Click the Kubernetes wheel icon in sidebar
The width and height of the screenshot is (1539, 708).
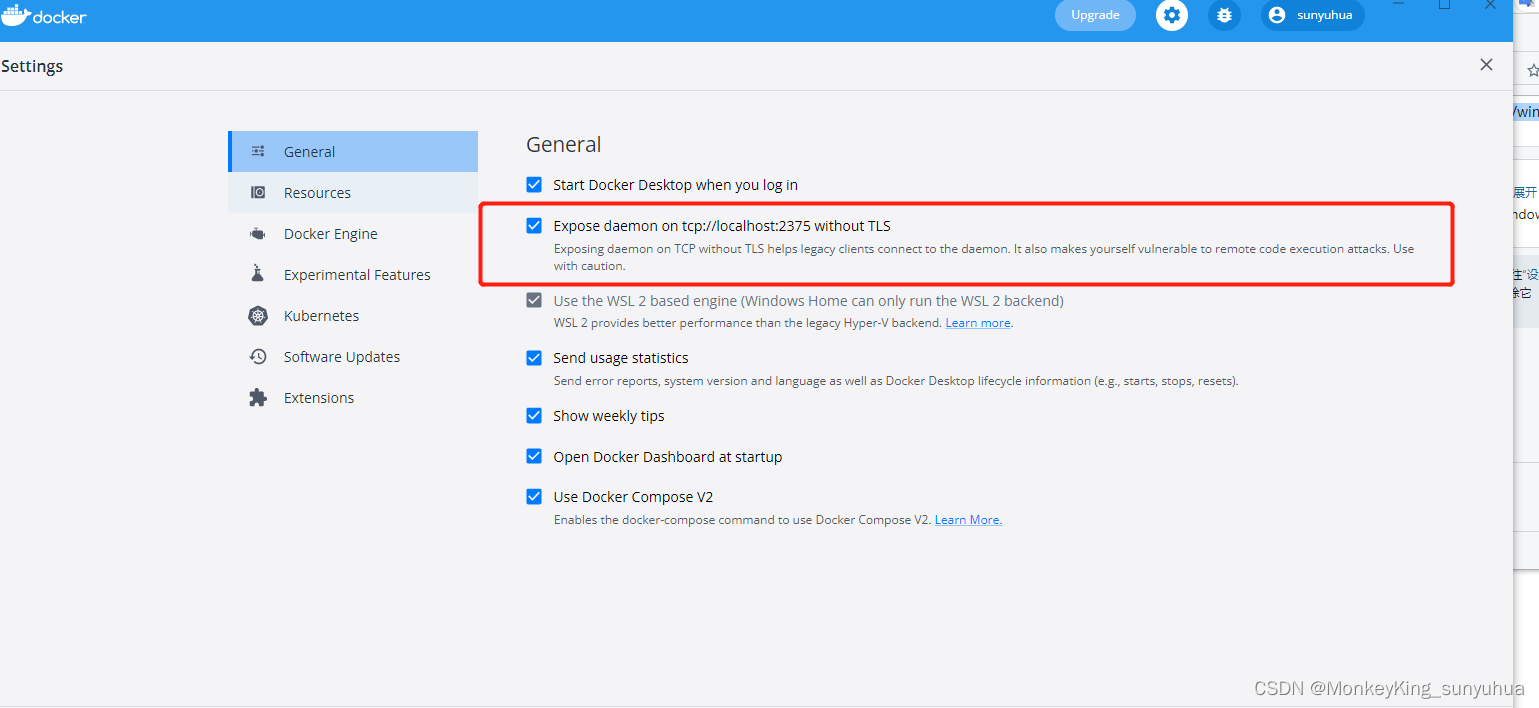click(x=258, y=316)
